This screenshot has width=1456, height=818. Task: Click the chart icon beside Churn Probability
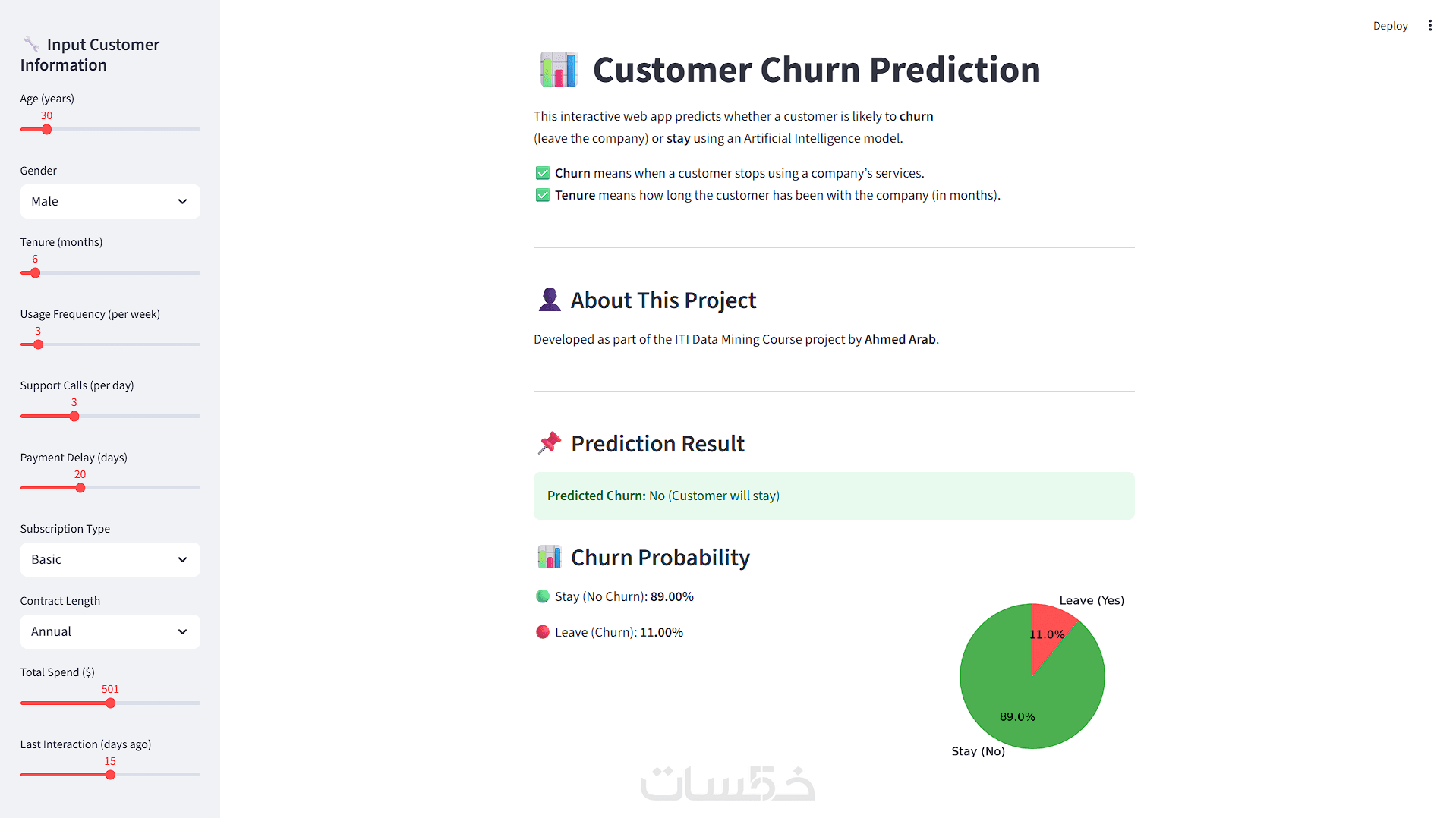click(550, 557)
